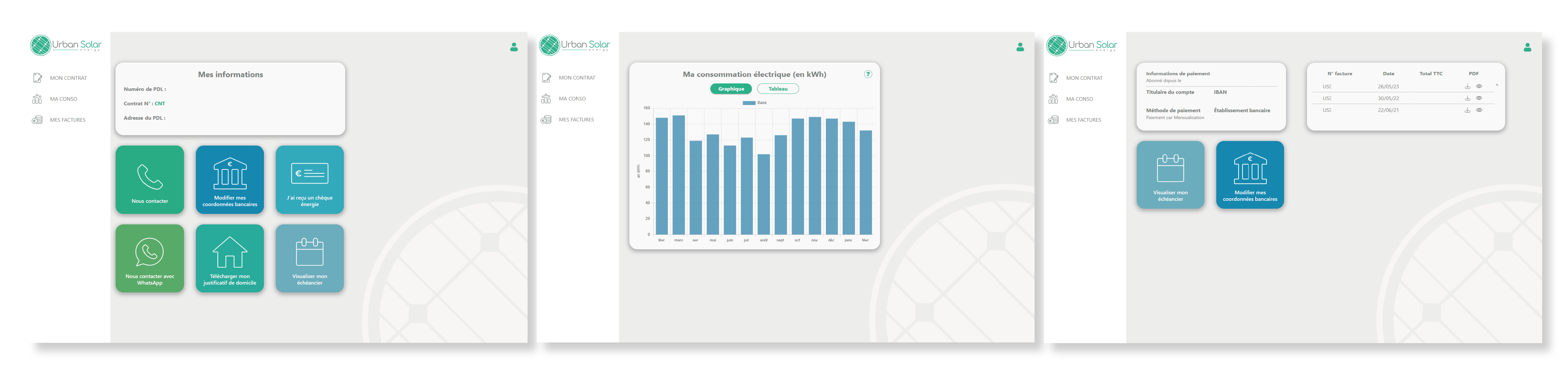
Task: Click the Paiement par Mensualisation text
Action: click(x=1175, y=117)
